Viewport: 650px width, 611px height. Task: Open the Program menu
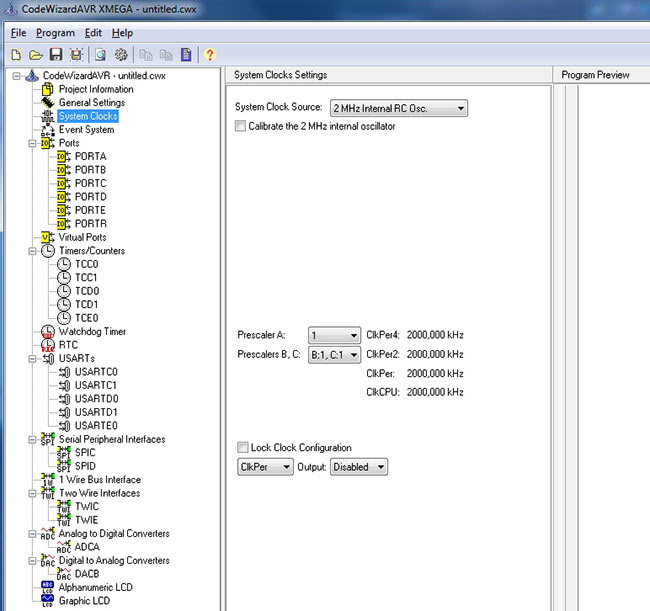pos(55,33)
